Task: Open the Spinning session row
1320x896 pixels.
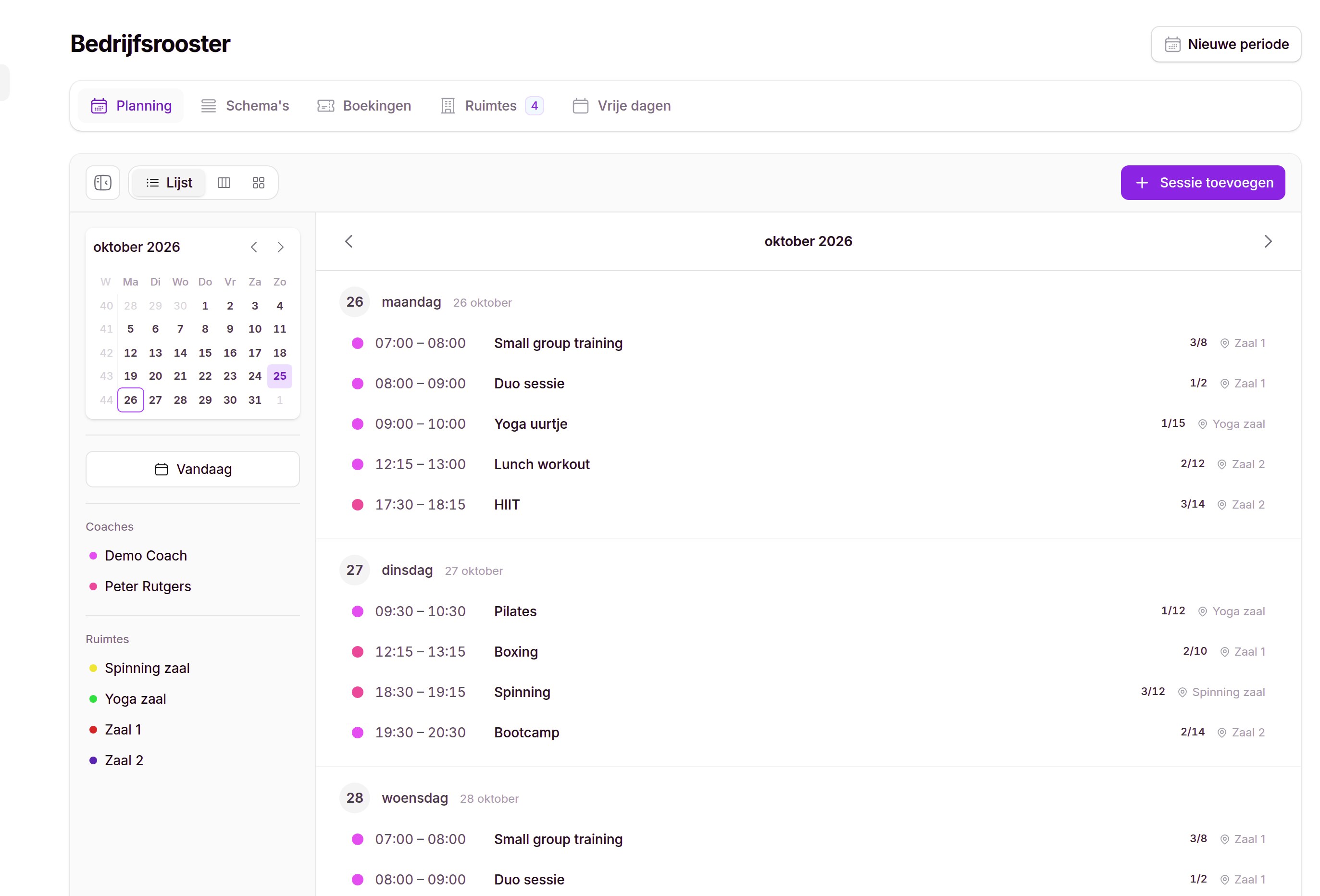Action: coord(808,692)
